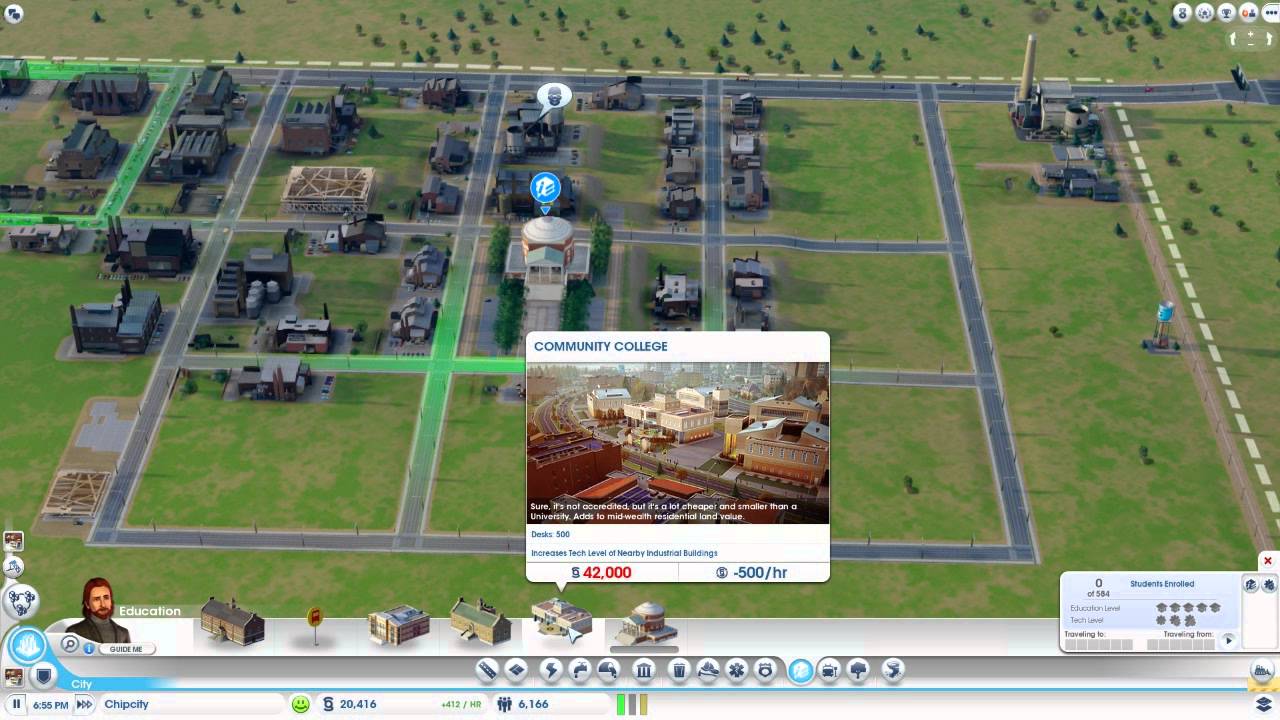The image size is (1280, 720).
Task: Click the small portrait icon above pause
Action: pyautogui.click(x=13, y=677)
